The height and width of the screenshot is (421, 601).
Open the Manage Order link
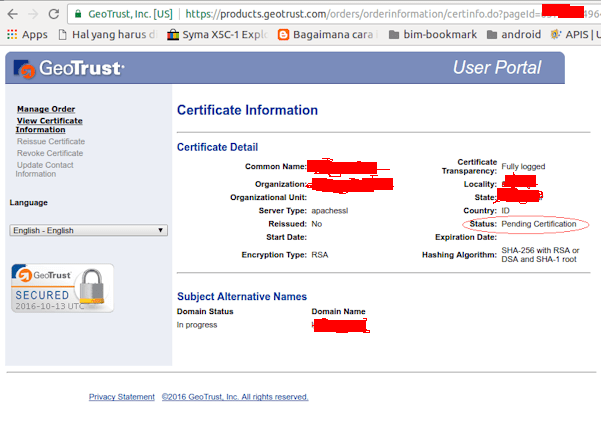(x=46, y=109)
